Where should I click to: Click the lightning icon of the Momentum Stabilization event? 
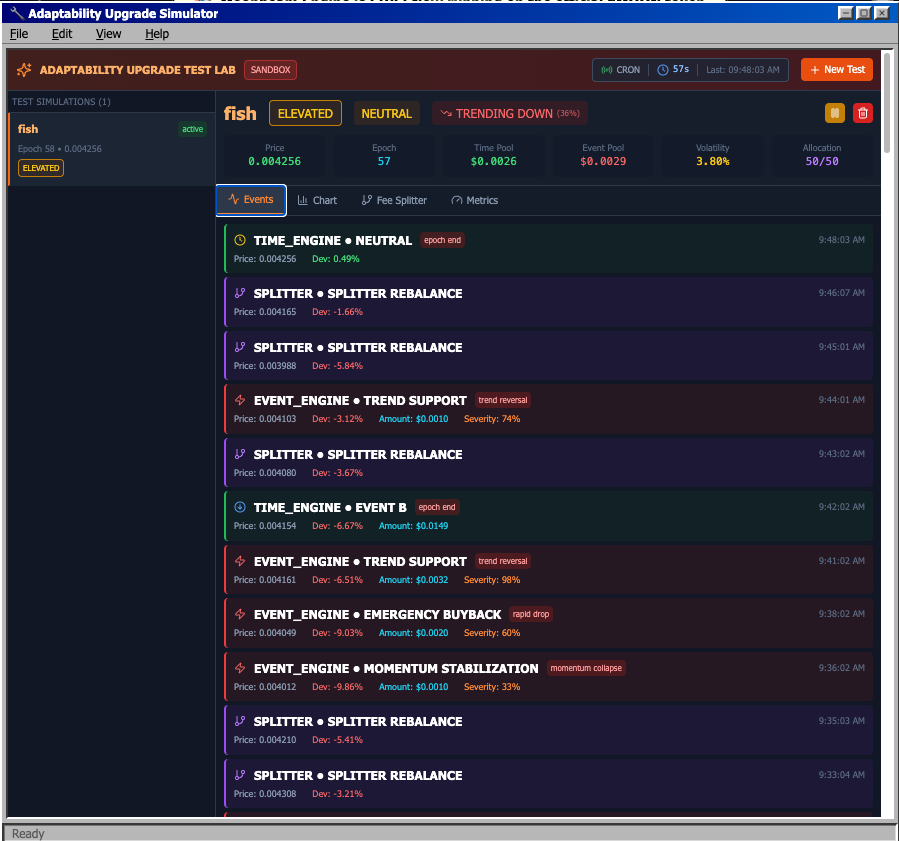click(x=240, y=668)
